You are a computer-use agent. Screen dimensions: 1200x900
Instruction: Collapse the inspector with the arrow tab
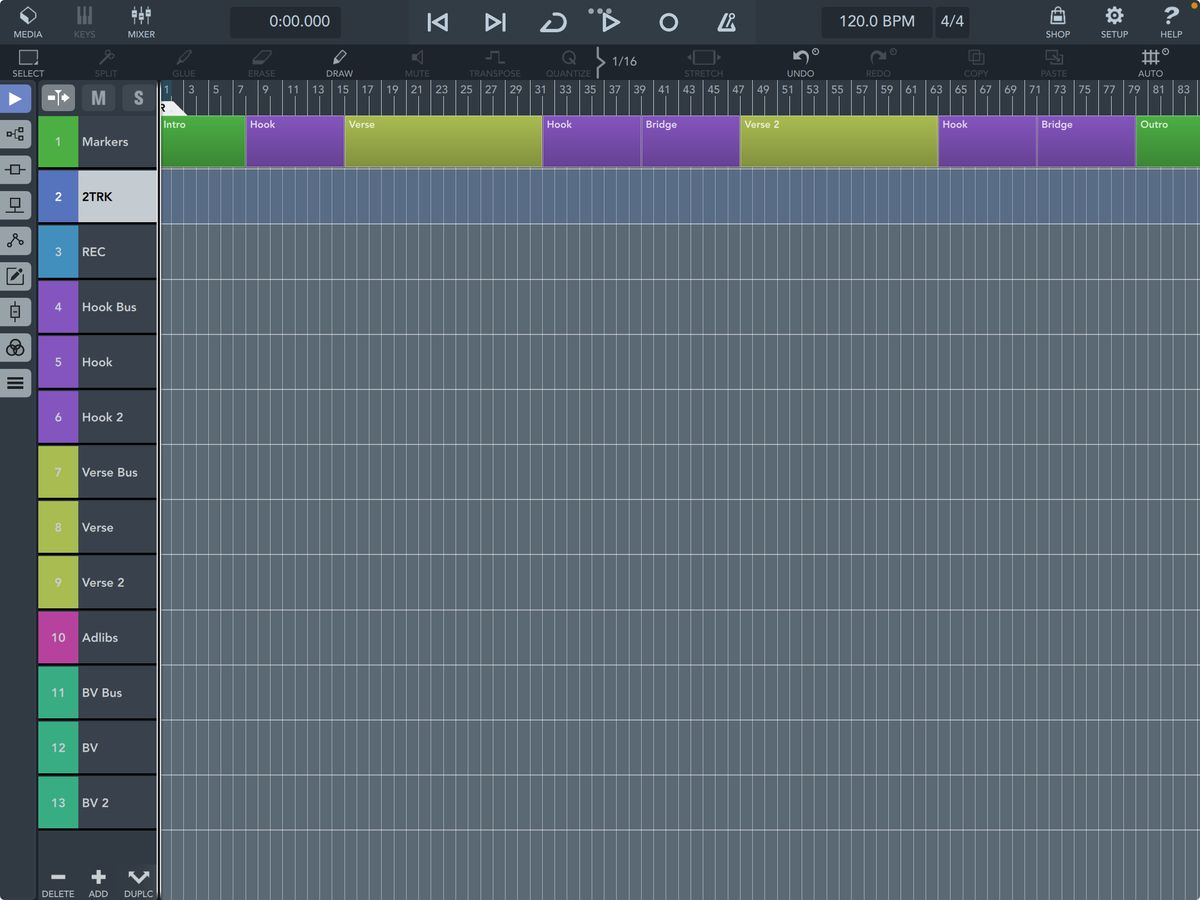pos(15,99)
